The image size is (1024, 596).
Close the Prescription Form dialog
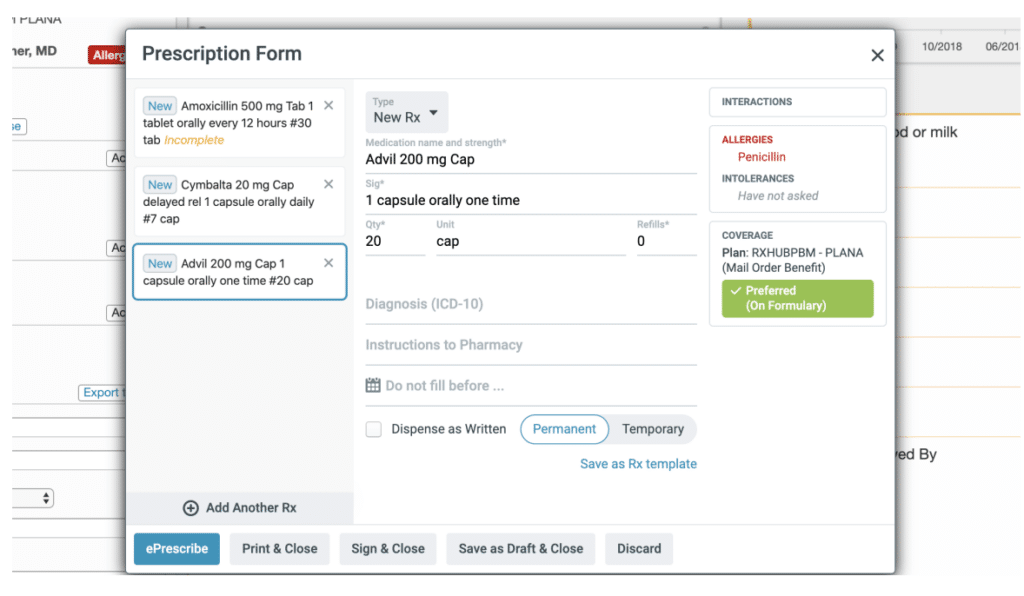(877, 55)
